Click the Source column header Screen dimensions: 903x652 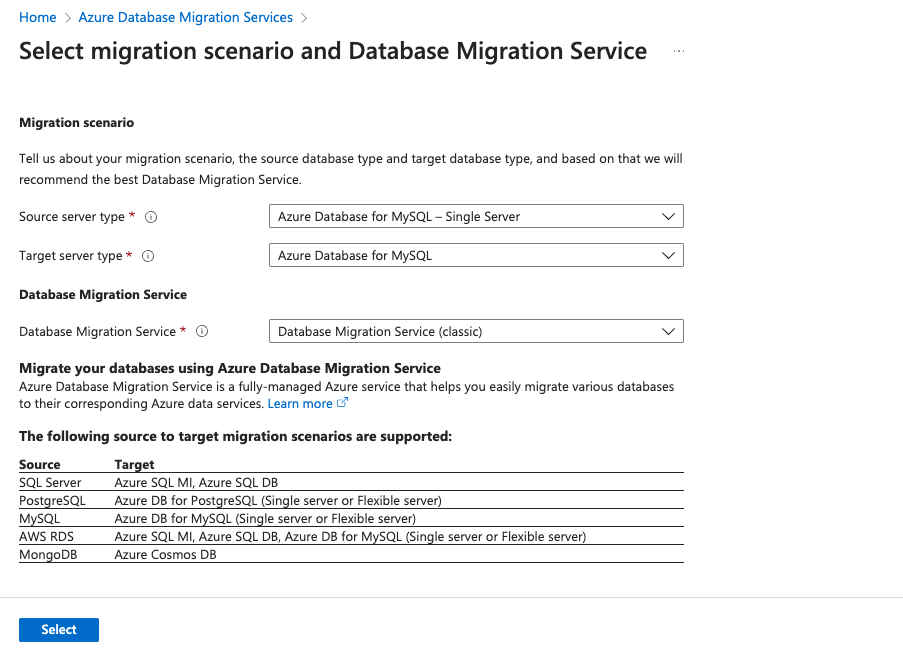[40, 464]
